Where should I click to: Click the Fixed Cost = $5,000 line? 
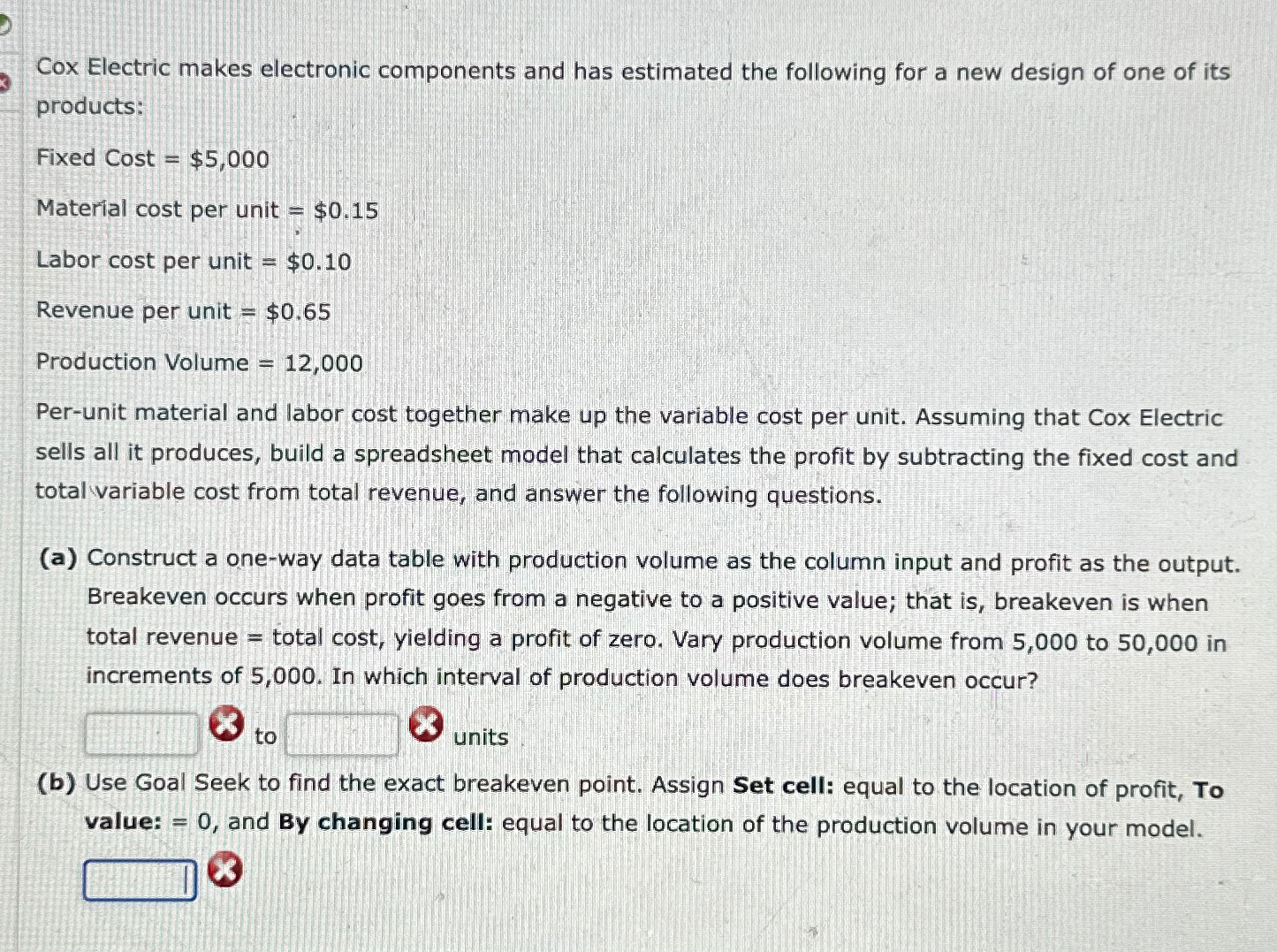(151, 158)
